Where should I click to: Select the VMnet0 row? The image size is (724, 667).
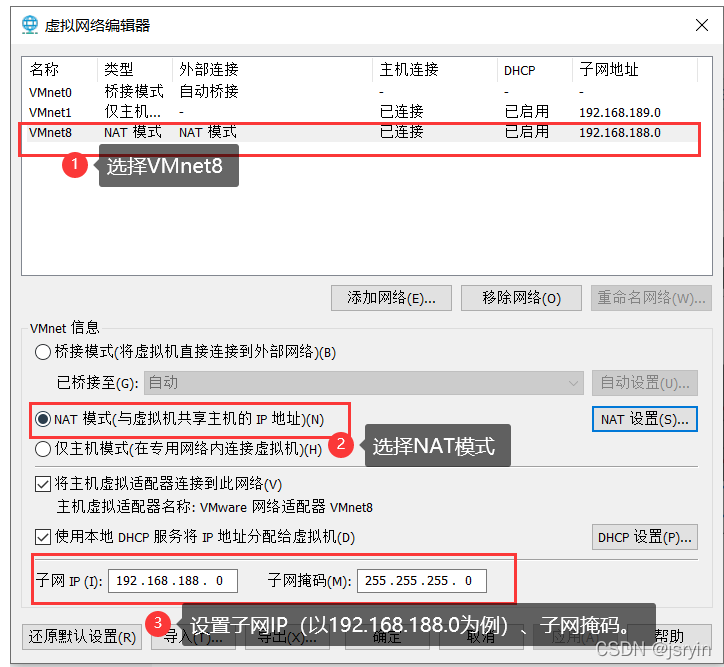click(x=363, y=92)
